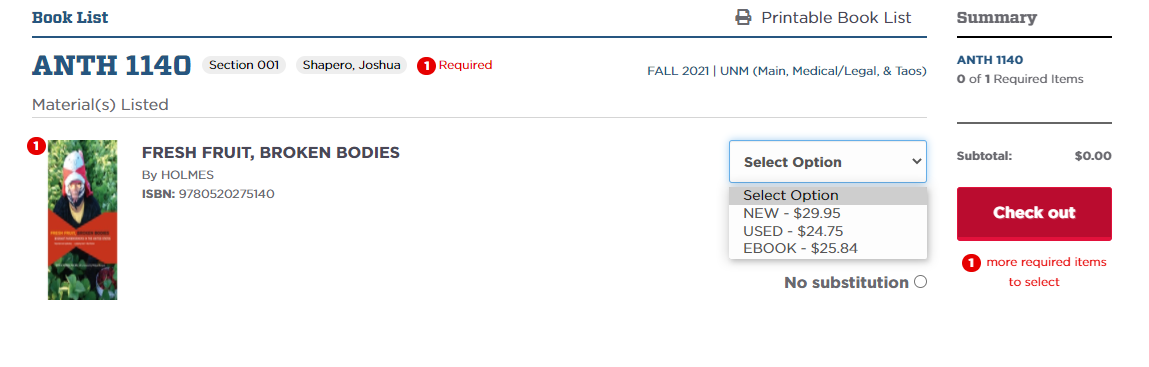Click the red number badge on book cover
This screenshot has height=367, width=1149.
(x=37, y=147)
